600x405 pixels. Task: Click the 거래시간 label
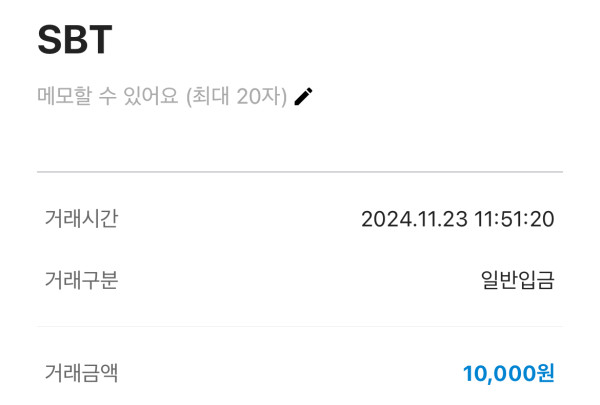81,218
